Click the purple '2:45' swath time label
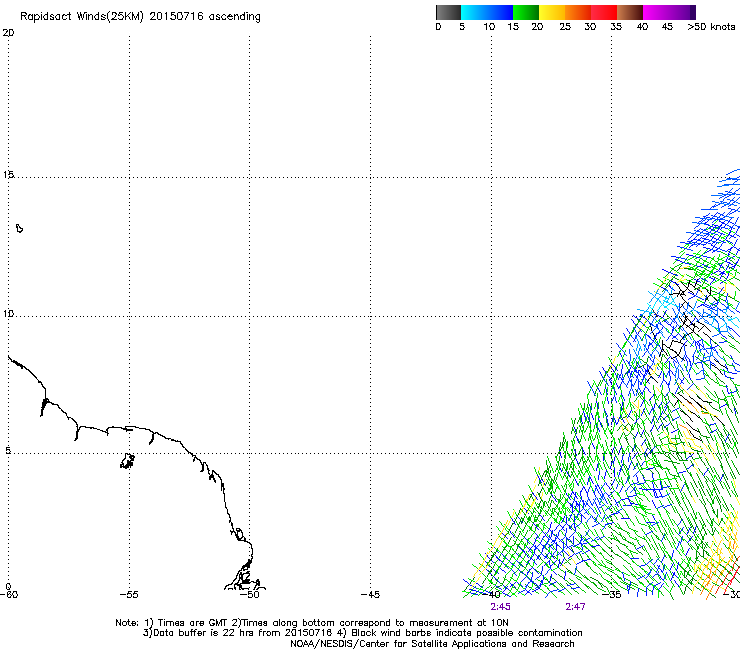Image resolution: width=740 pixels, height=650 pixels. 500,607
